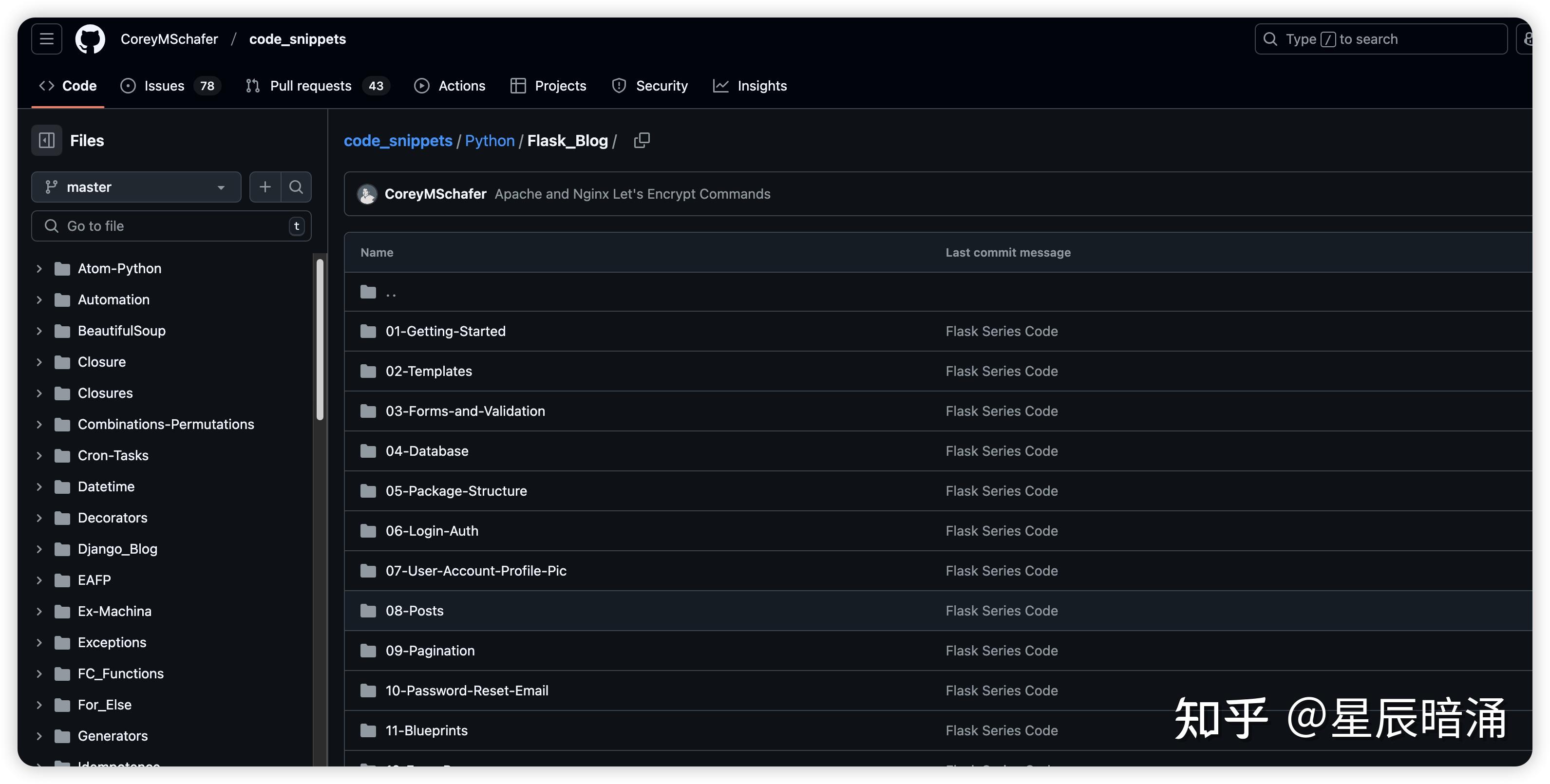Open CoreyMSchafer avatar in commit bar
This screenshot has width=1550, height=784.
pyautogui.click(x=366, y=194)
